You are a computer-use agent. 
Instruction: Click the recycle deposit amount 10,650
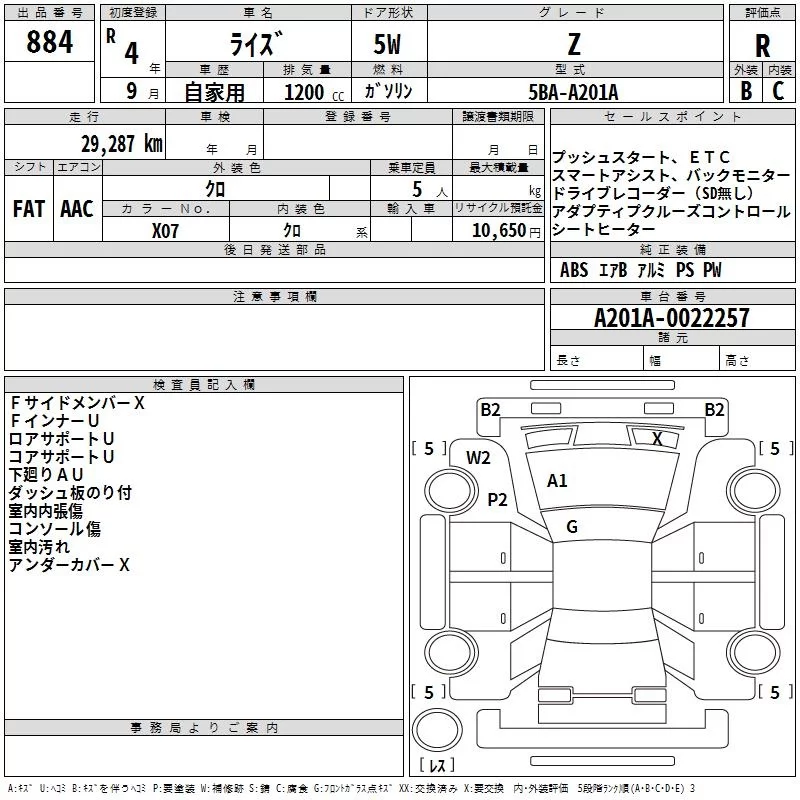point(497,230)
